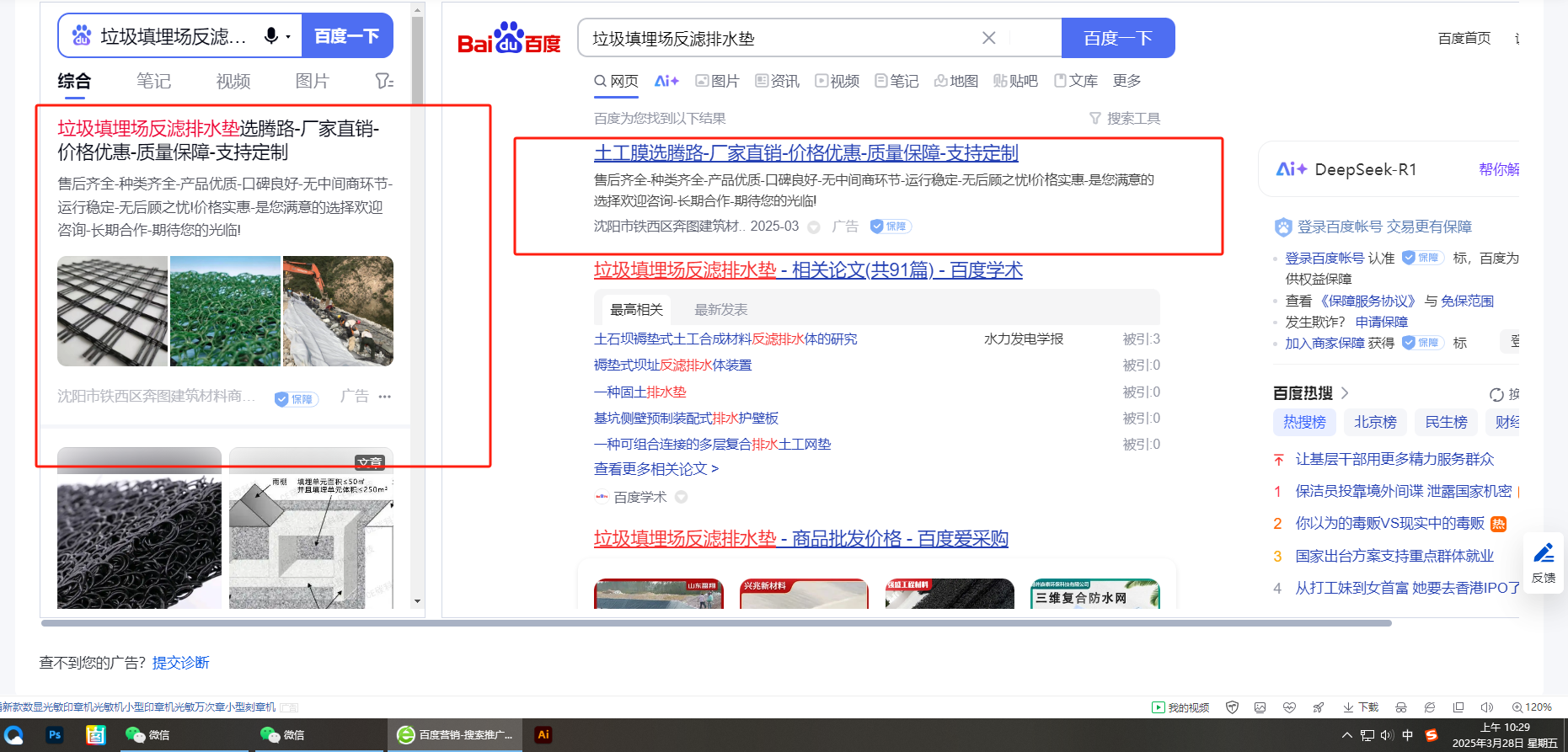Viewport: 1568px width, 752px height.
Task: Click the microphone voice search icon
Action: coord(271,35)
